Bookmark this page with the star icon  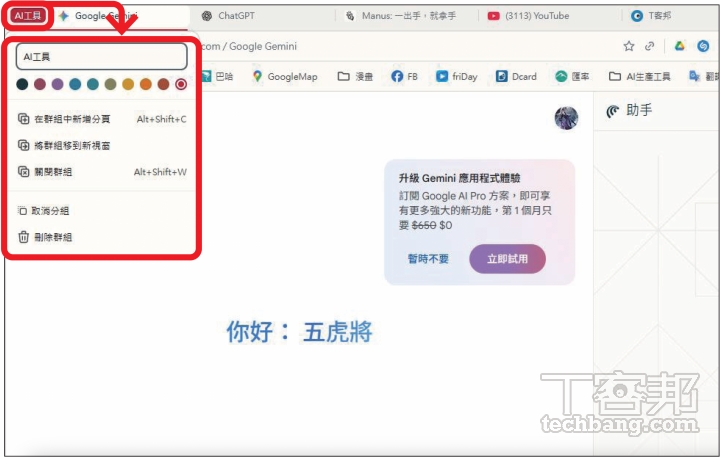point(629,46)
